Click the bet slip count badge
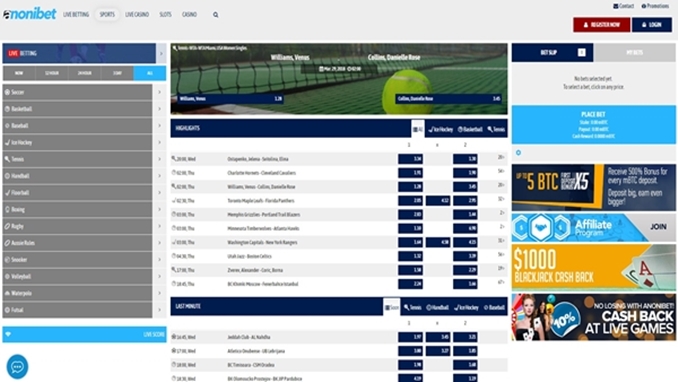 582,52
